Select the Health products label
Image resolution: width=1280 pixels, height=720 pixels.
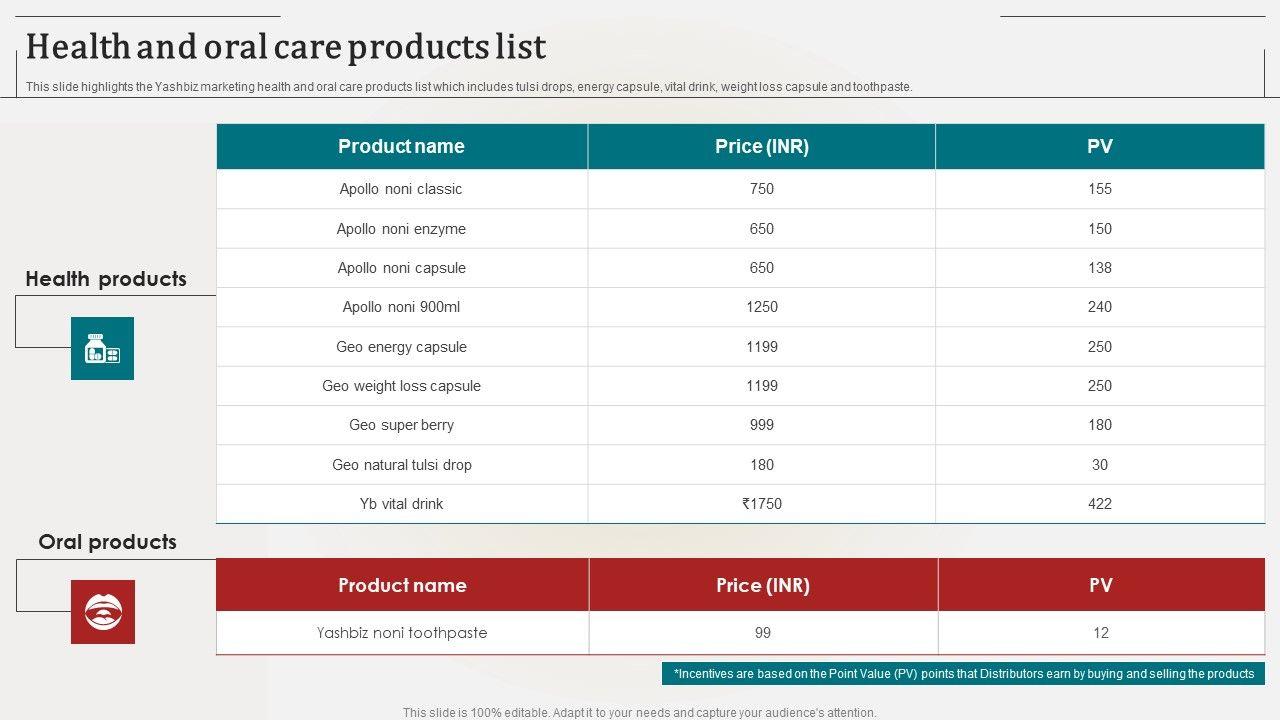point(106,279)
